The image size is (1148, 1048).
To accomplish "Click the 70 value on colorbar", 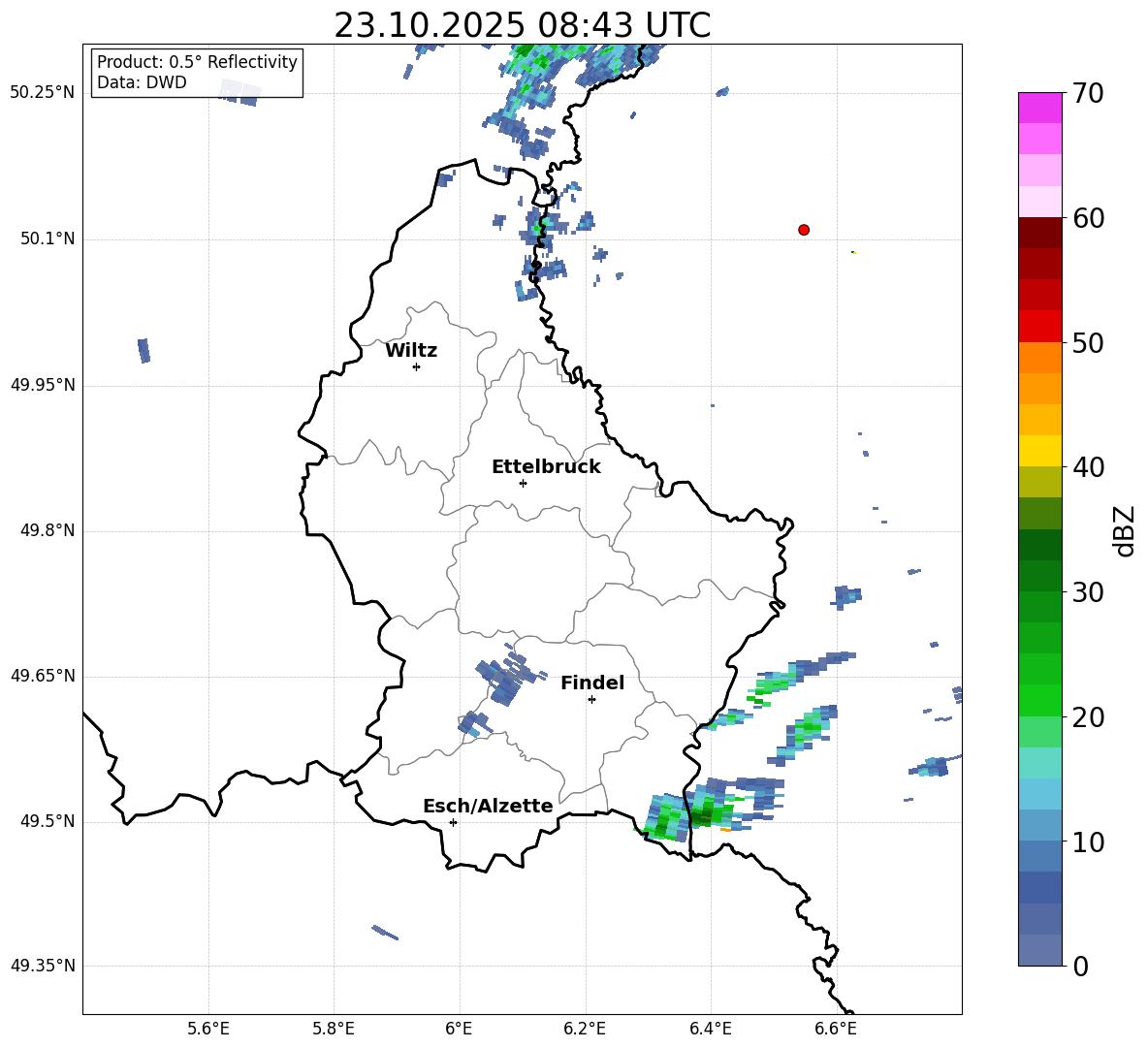I will point(1087,94).
